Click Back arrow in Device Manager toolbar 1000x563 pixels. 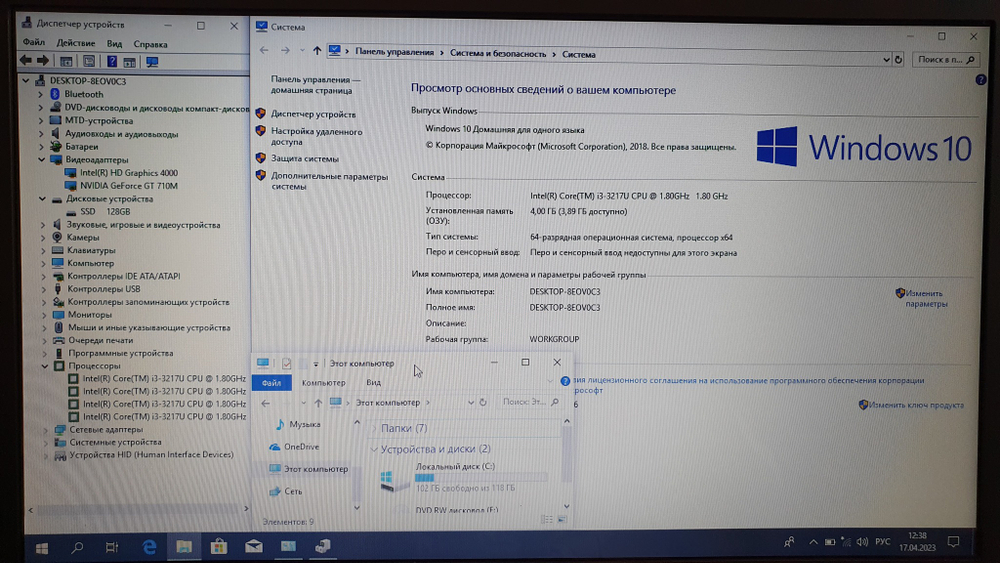click(26, 61)
